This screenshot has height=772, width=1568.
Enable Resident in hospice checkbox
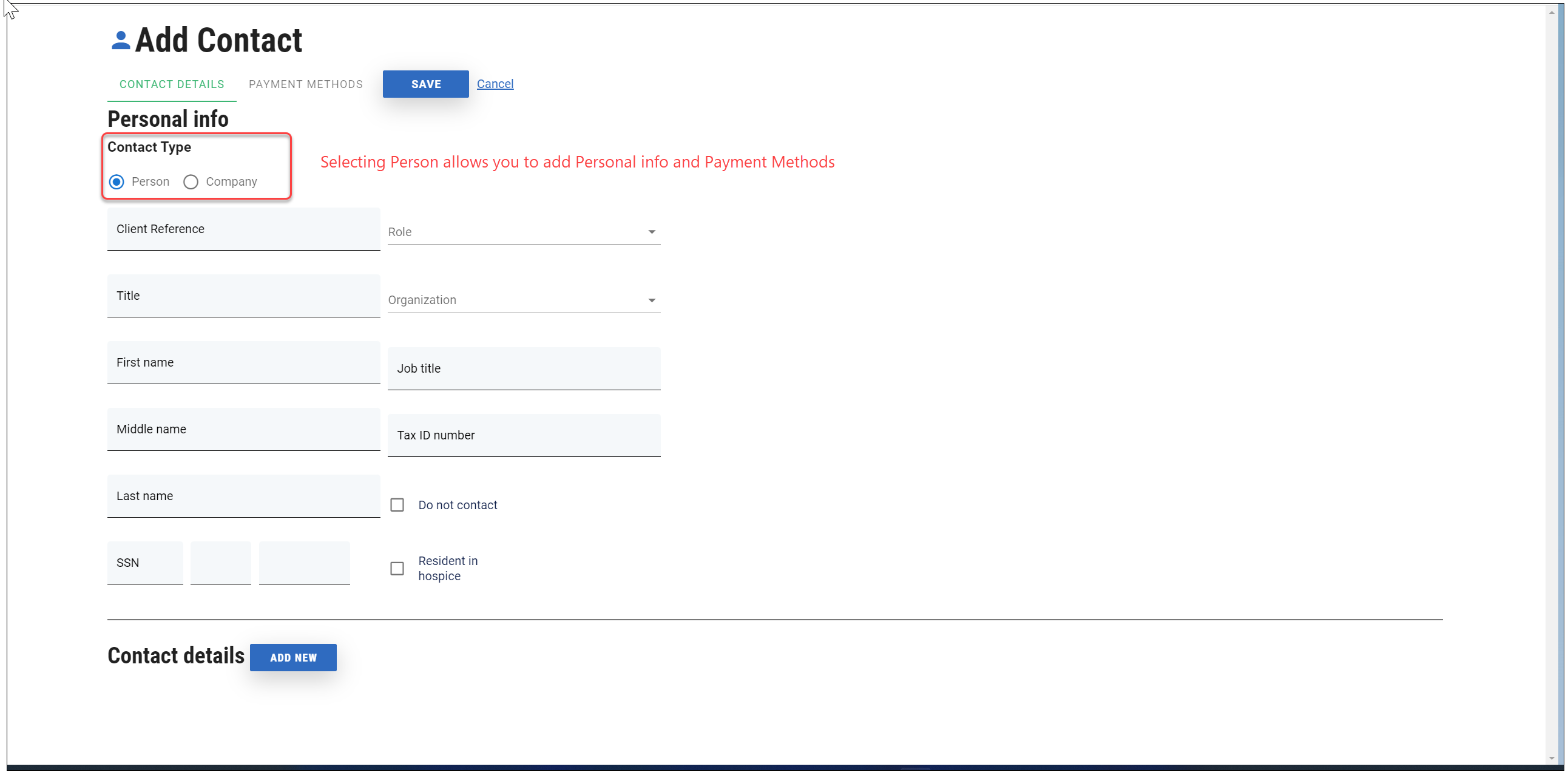(397, 569)
